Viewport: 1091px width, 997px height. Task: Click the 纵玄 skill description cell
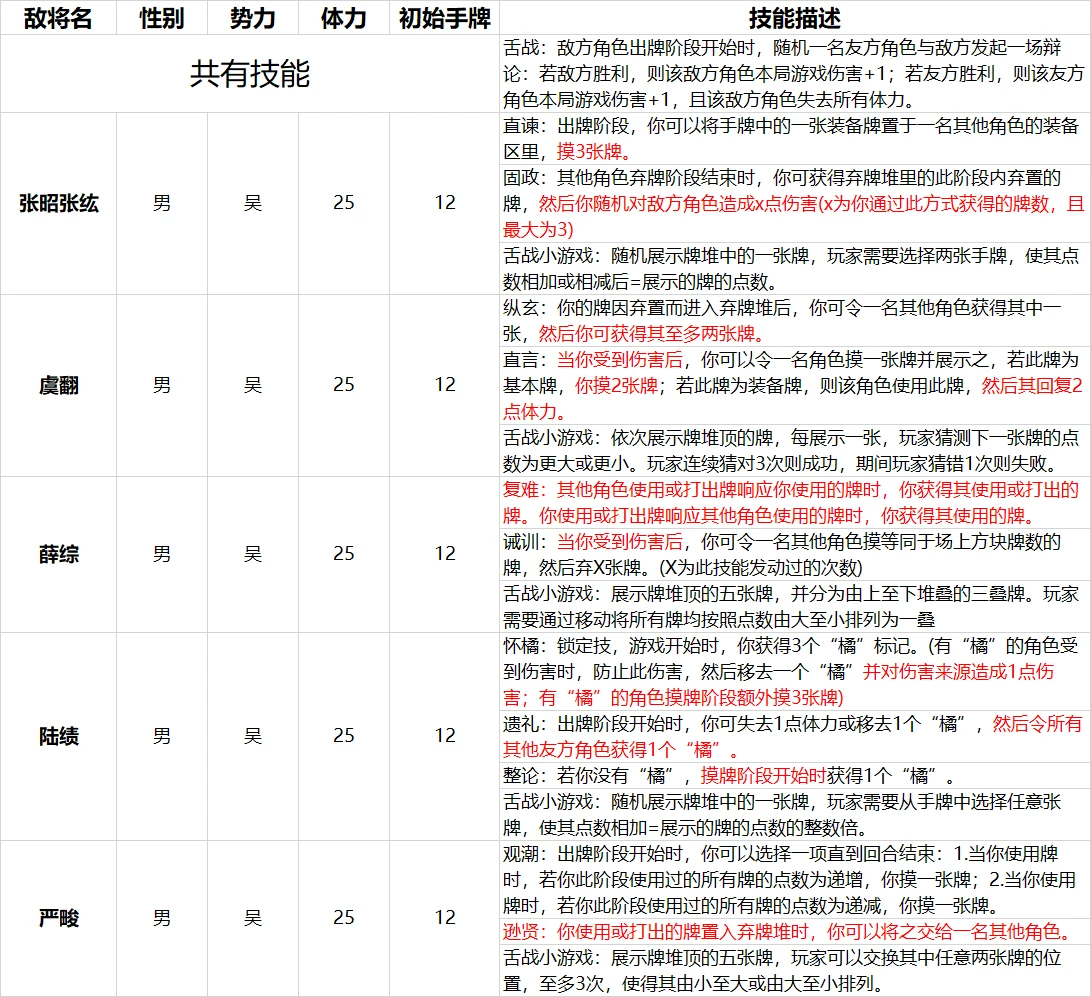pos(794,320)
